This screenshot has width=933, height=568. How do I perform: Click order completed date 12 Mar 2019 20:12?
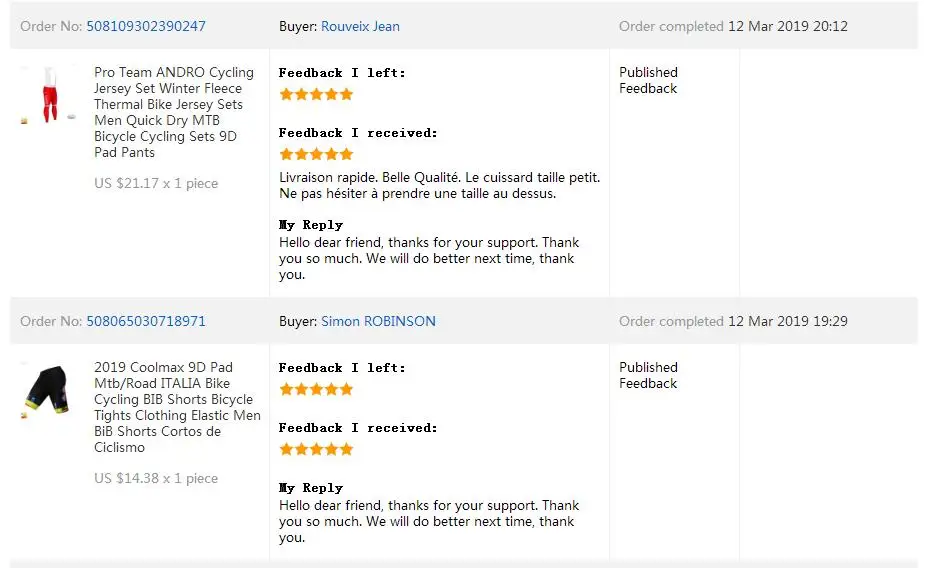tap(788, 26)
